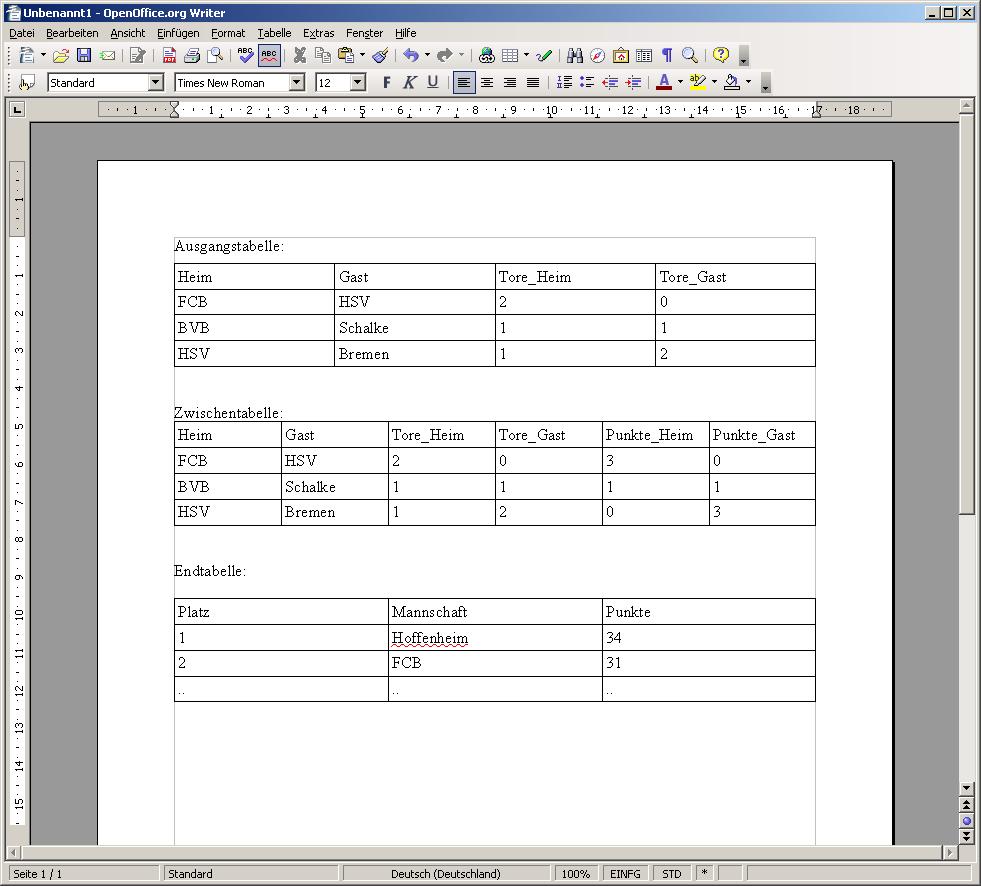Open the font size 12 dropdown

tap(358, 83)
